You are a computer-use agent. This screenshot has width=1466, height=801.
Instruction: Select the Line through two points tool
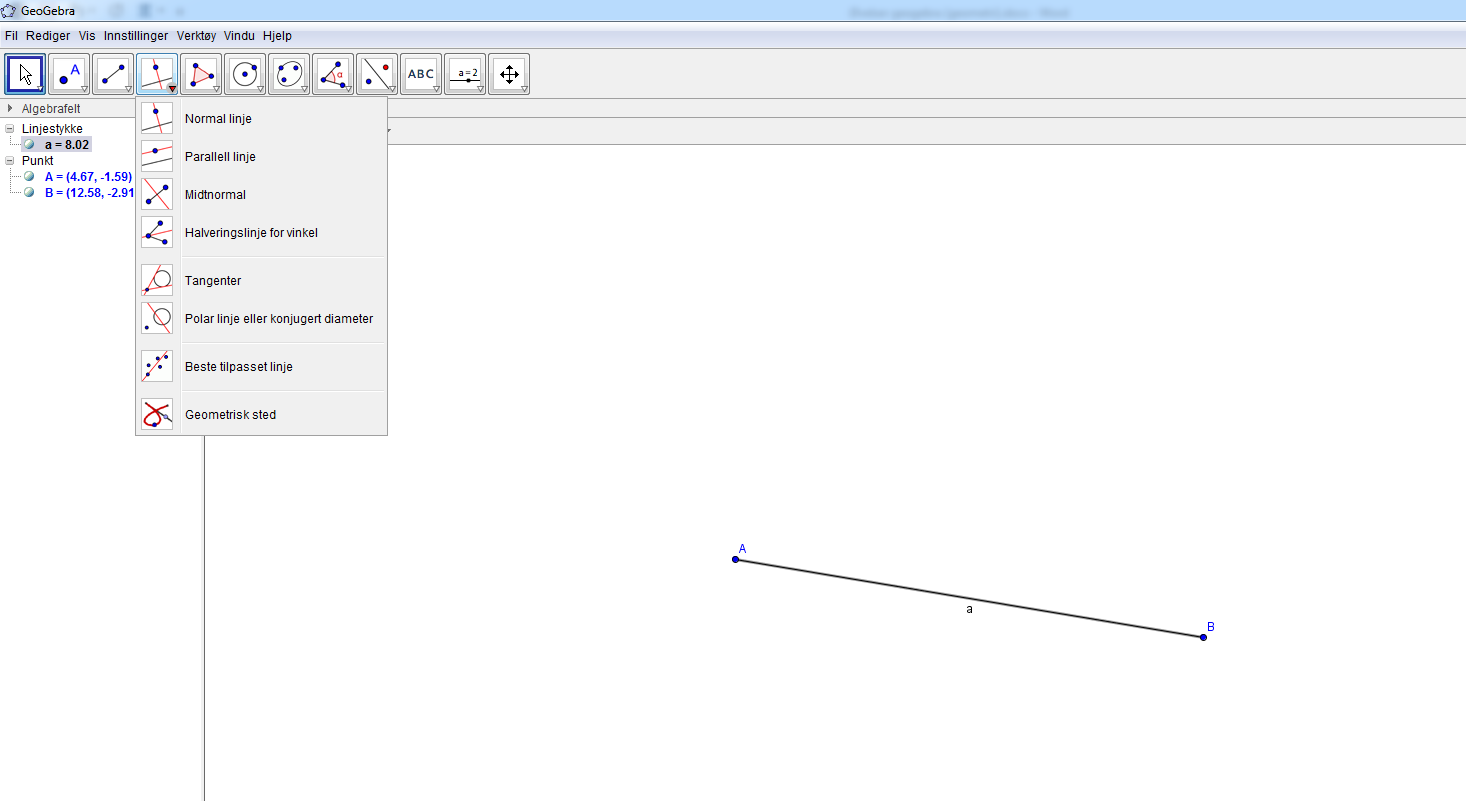coord(113,74)
